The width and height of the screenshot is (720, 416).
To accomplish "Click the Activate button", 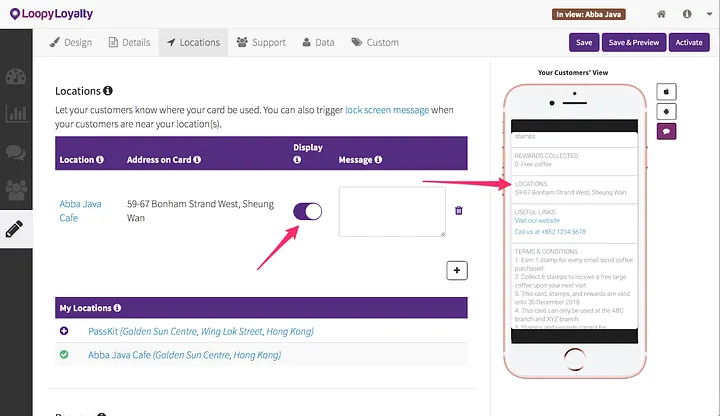I will point(689,42).
